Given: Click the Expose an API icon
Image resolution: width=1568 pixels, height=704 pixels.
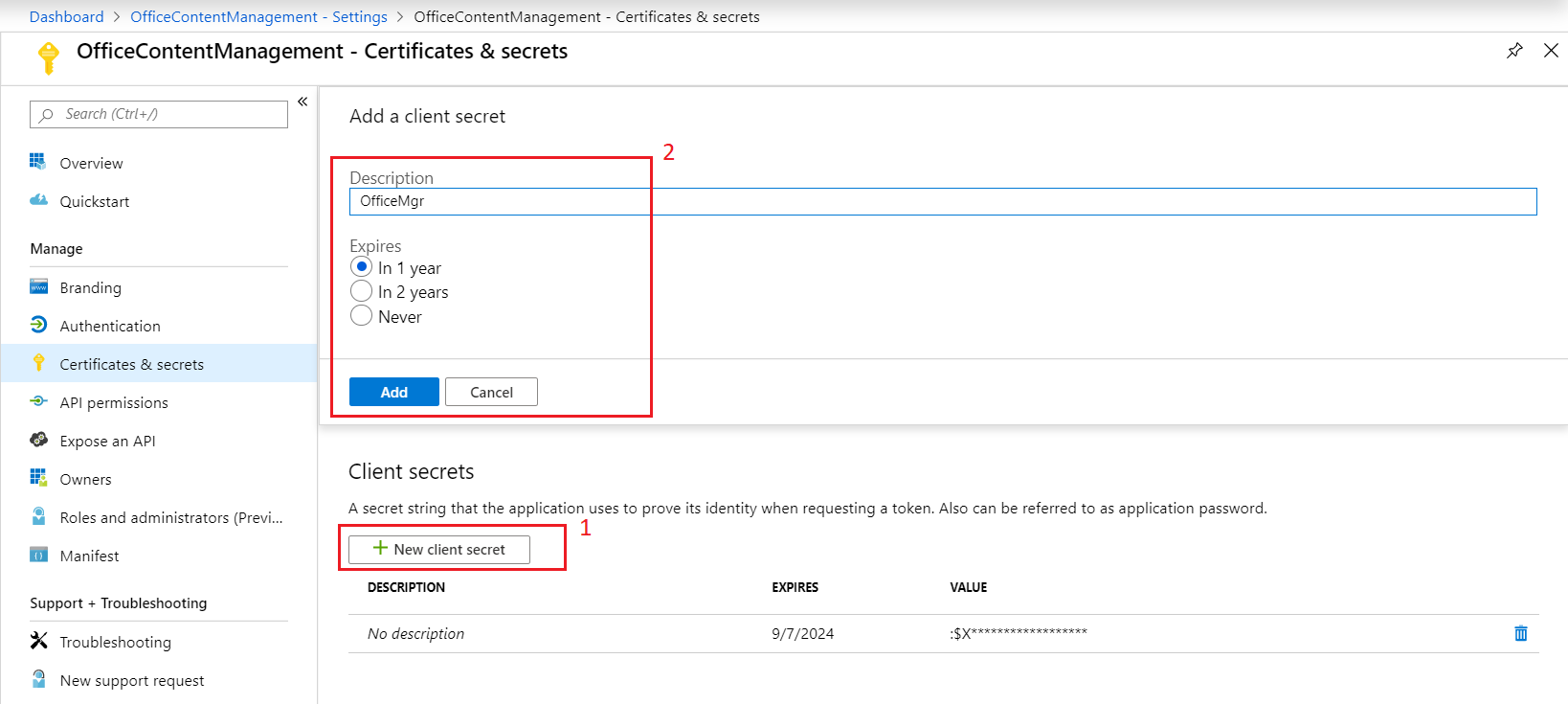Looking at the screenshot, I should (38, 440).
